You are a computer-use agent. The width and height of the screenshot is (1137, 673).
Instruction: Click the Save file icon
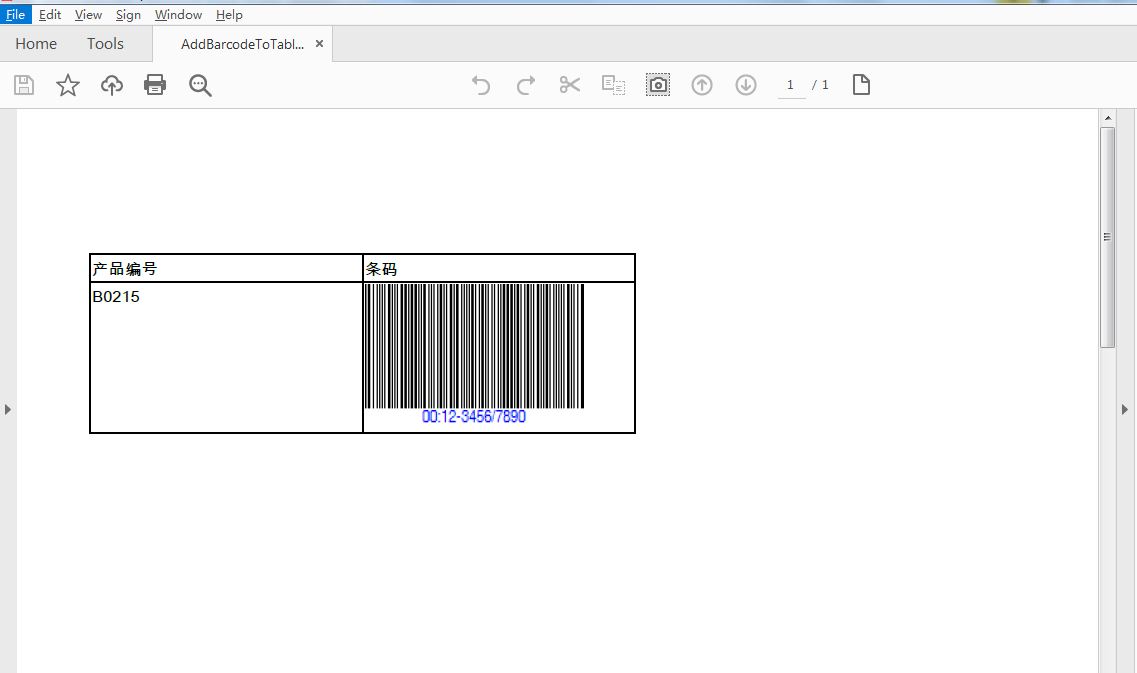[24, 85]
